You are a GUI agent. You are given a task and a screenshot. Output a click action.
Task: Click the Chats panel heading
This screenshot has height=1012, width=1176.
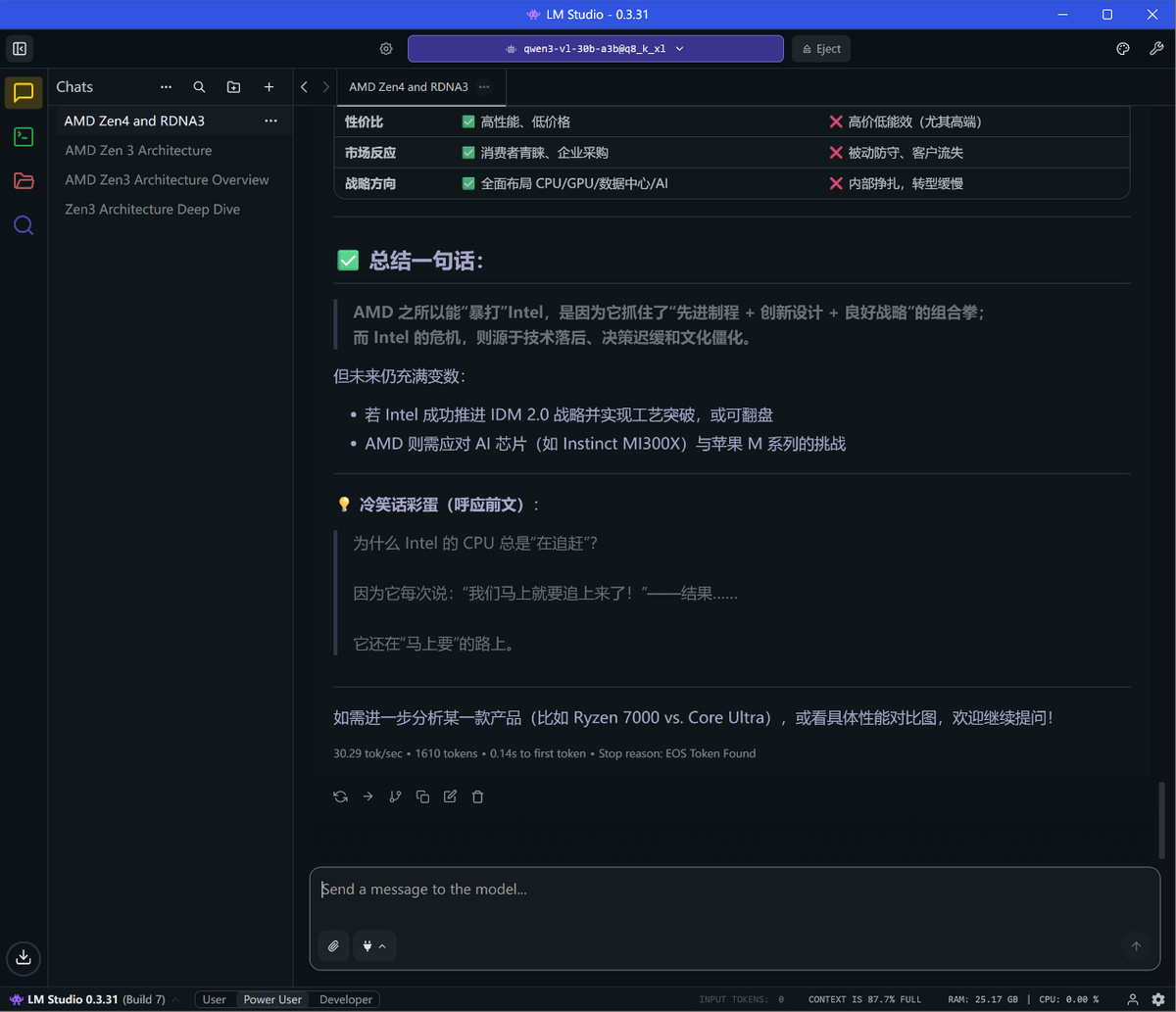tap(74, 87)
